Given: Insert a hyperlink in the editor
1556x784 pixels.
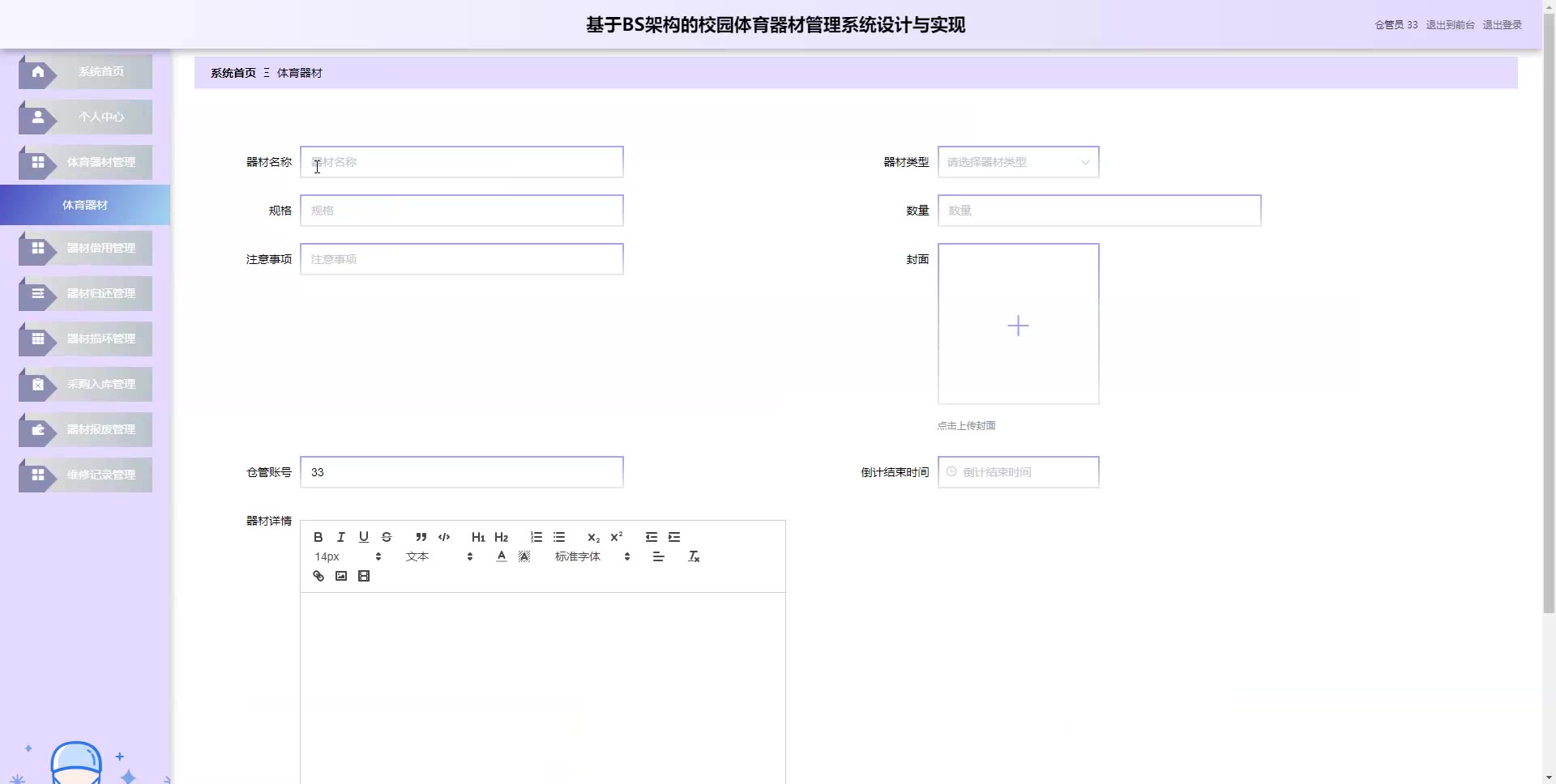Looking at the screenshot, I should (x=318, y=576).
